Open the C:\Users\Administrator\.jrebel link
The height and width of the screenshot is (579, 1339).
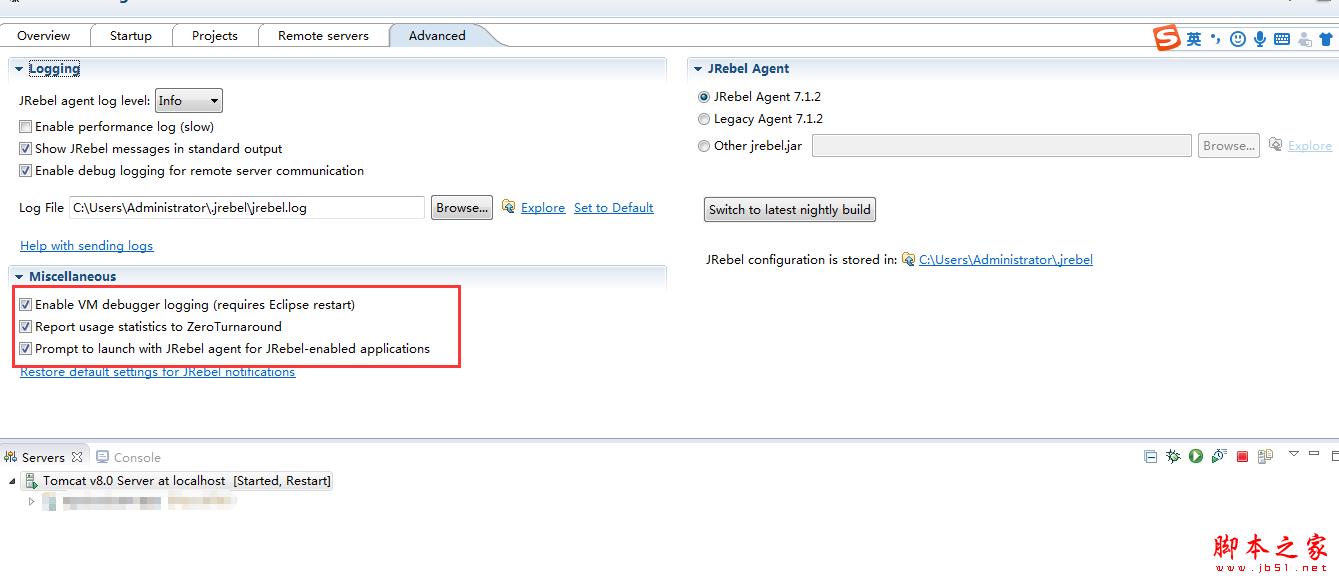[x=1006, y=260]
